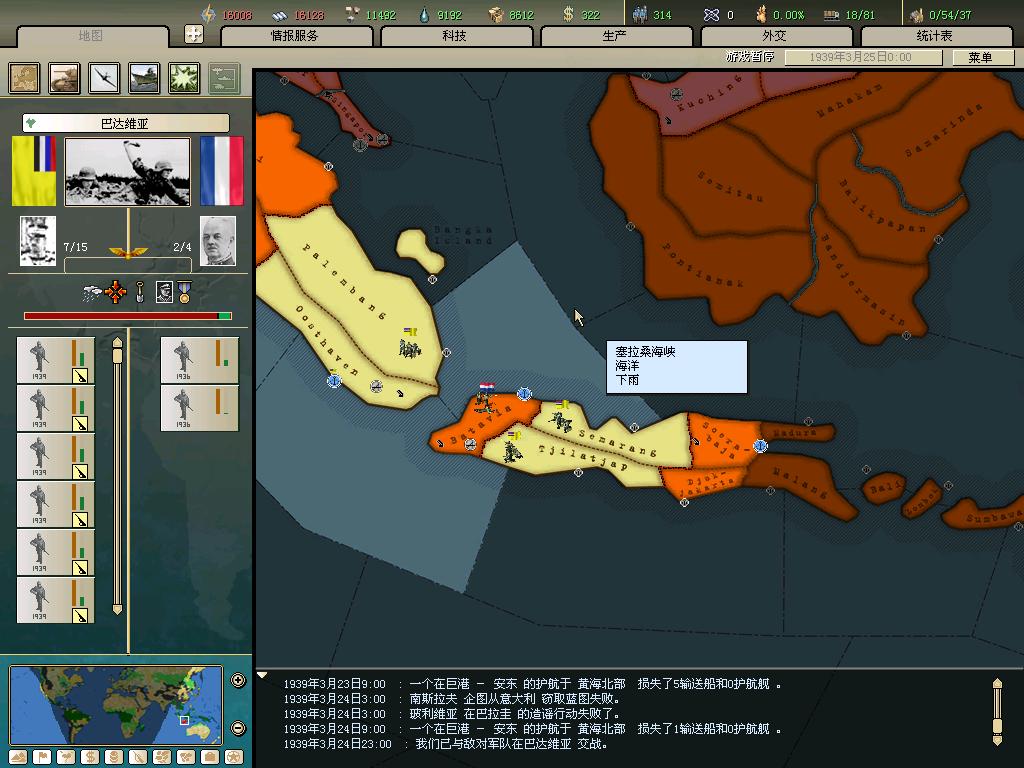Click the manpower soldiers icon
This screenshot has width=1024, height=768.
click(639, 14)
